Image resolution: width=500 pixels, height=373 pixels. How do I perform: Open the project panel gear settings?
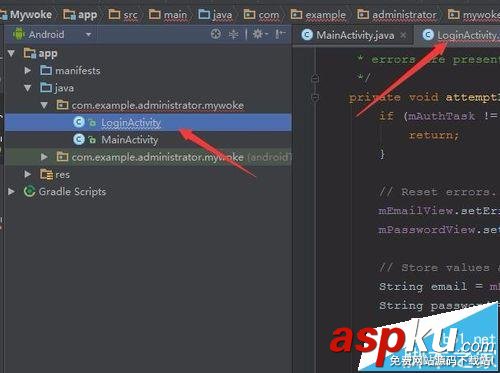click(260, 34)
